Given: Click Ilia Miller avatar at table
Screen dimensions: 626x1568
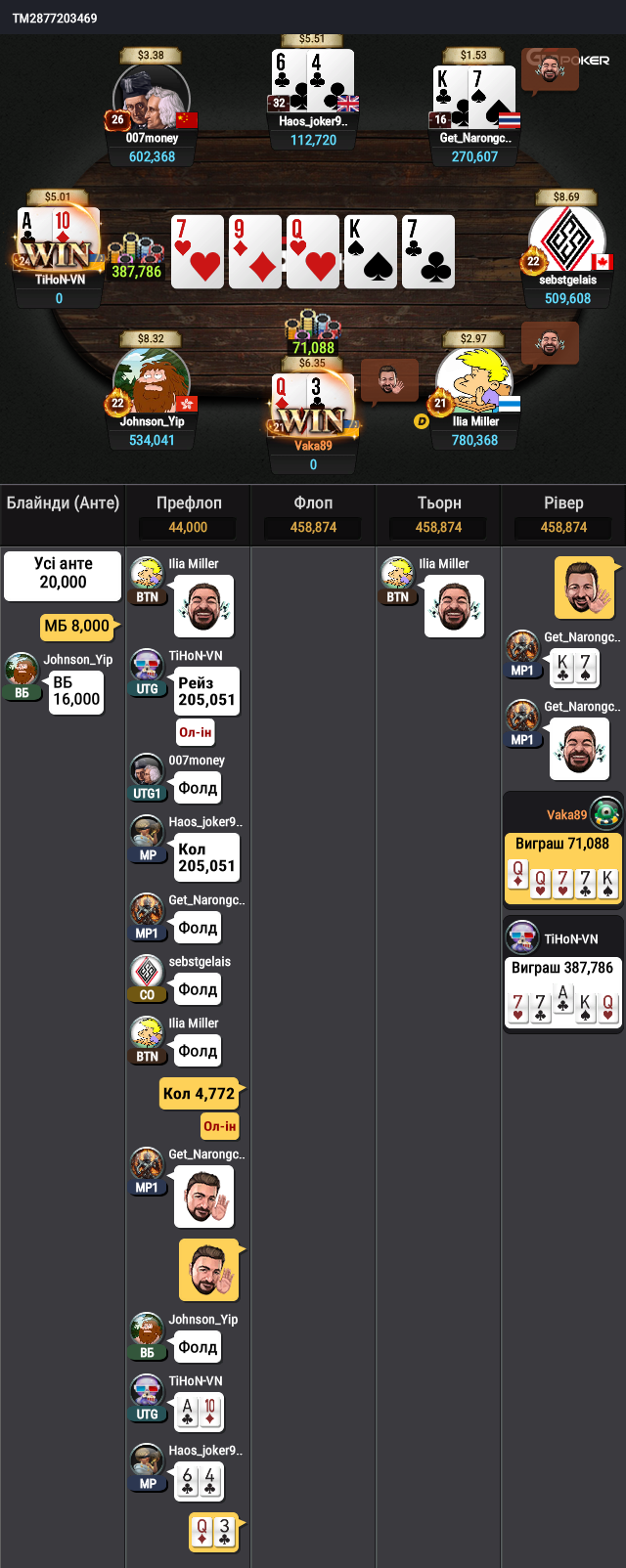Looking at the screenshot, I should [474, 380].
